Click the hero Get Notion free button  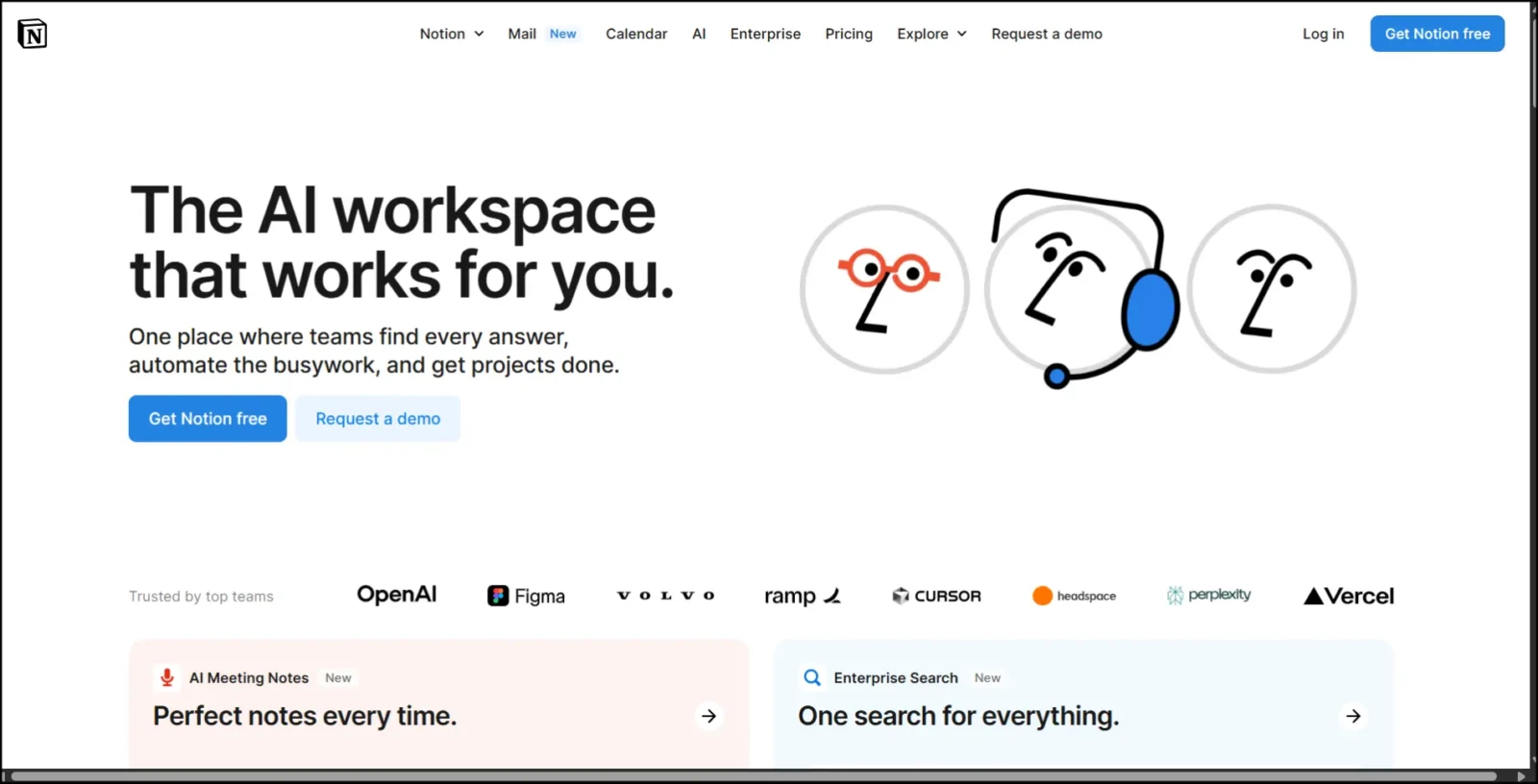208,419
